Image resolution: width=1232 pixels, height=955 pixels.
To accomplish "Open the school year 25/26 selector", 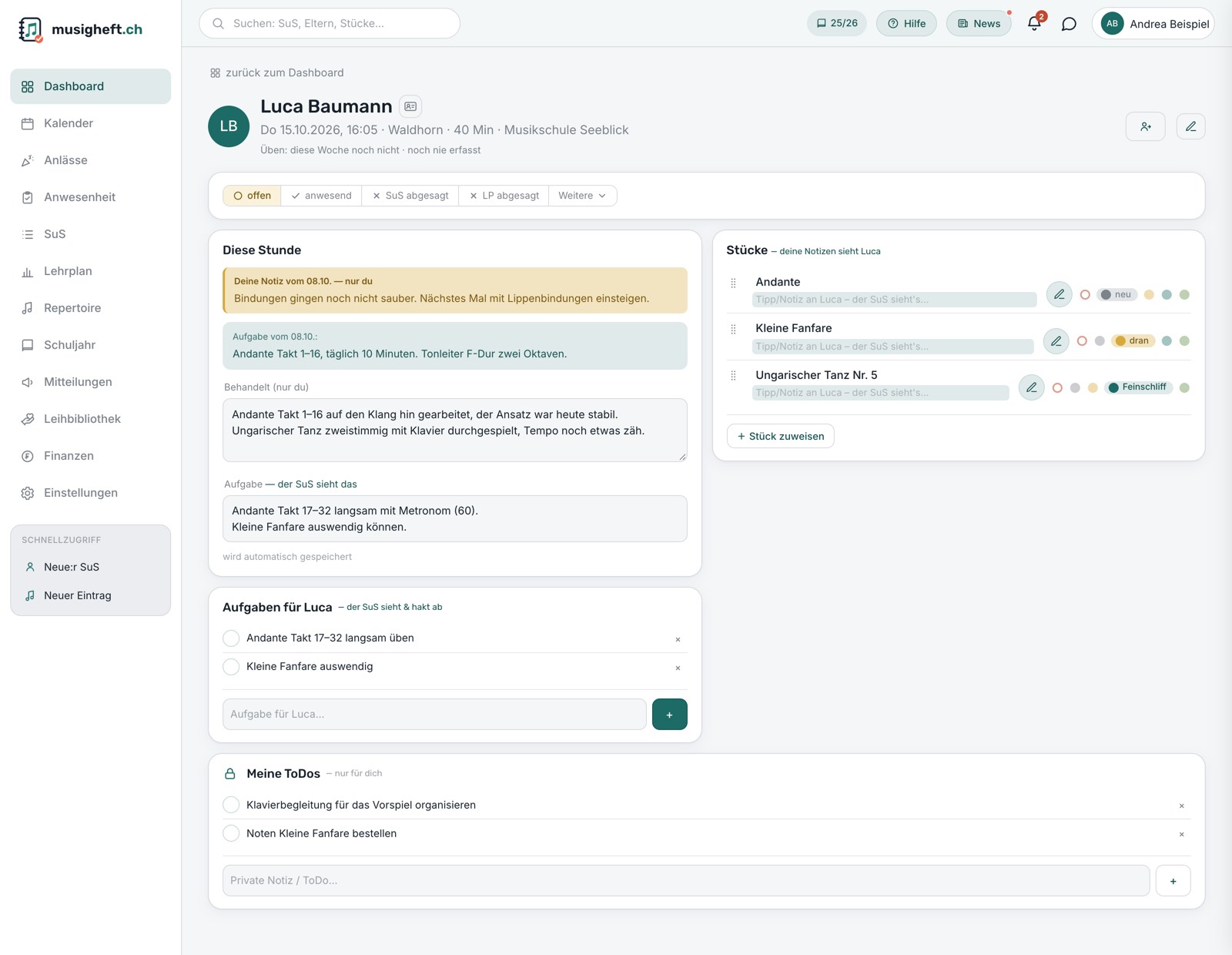I will click(x=837, y=23).
